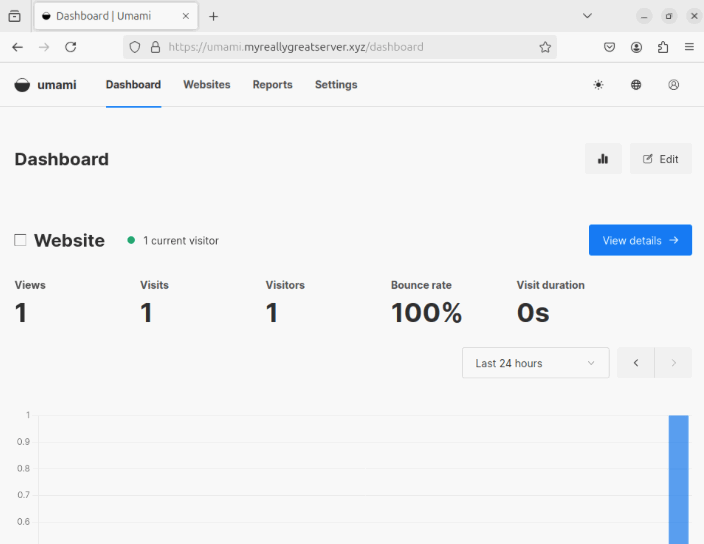Click the Views metric value
The height and width of the screenshot is (544, 704).
[x=21, y=313]
